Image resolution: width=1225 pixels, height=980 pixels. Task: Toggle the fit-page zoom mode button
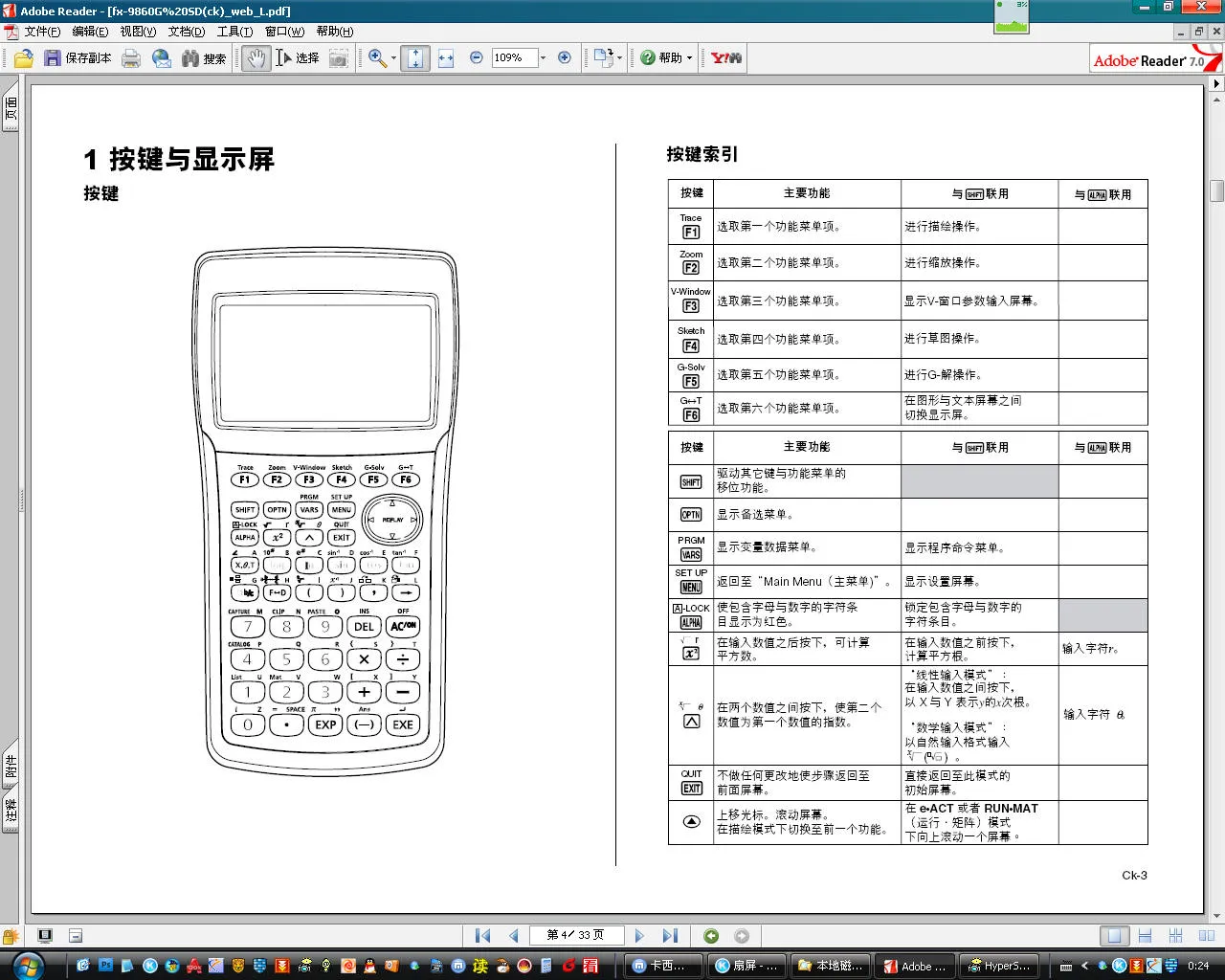pyautogui.click(x=414, y=57)
